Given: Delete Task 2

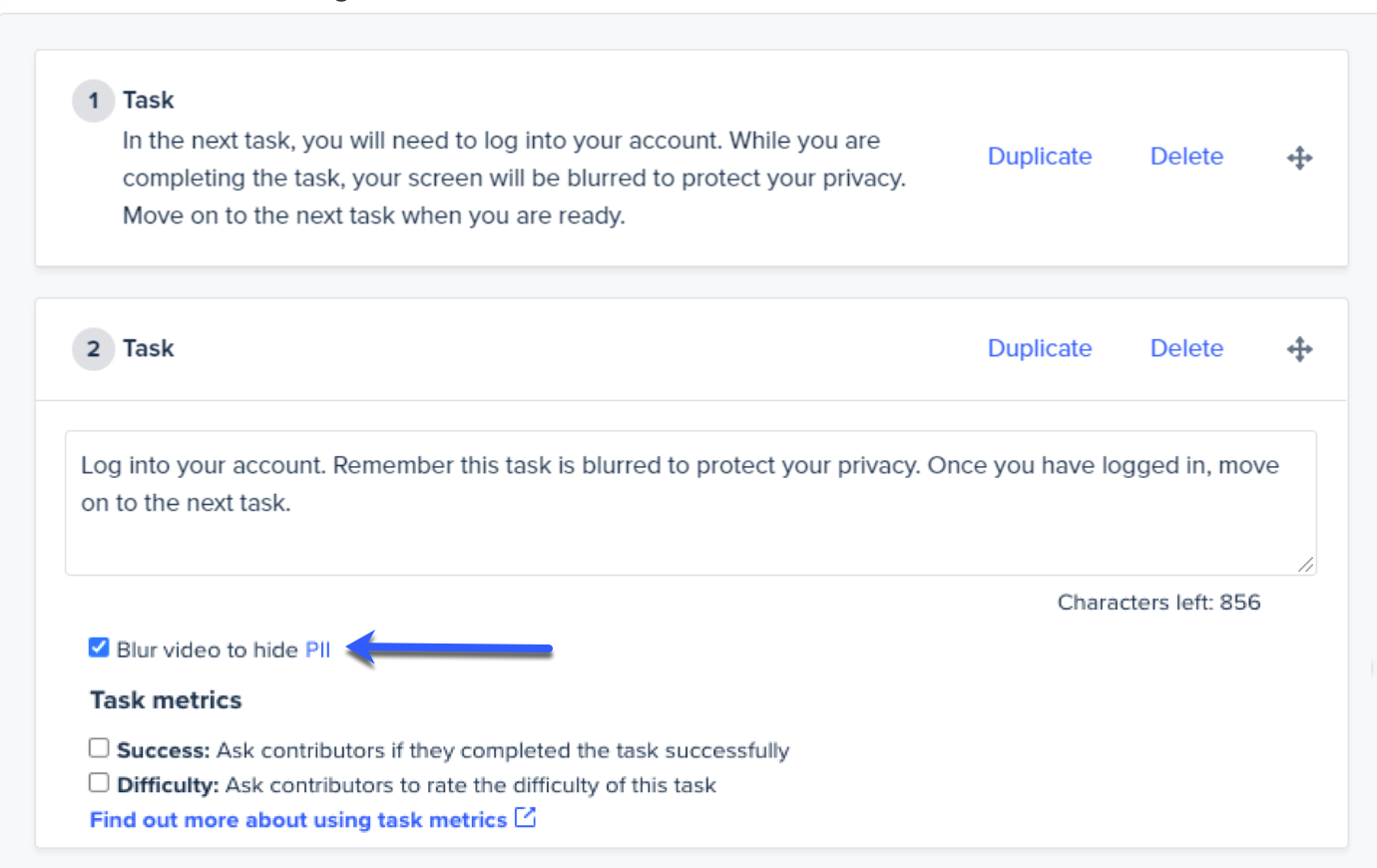Looking at the screenshot, I should 1186,348.
